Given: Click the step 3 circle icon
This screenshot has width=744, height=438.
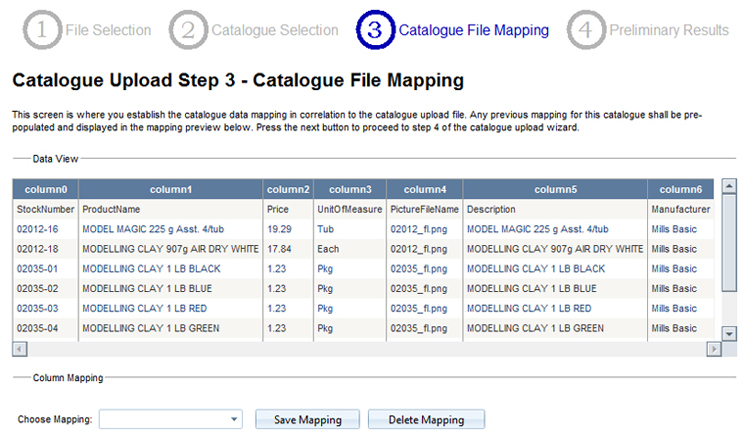Looking at the screenshot, I should [374, 30].
